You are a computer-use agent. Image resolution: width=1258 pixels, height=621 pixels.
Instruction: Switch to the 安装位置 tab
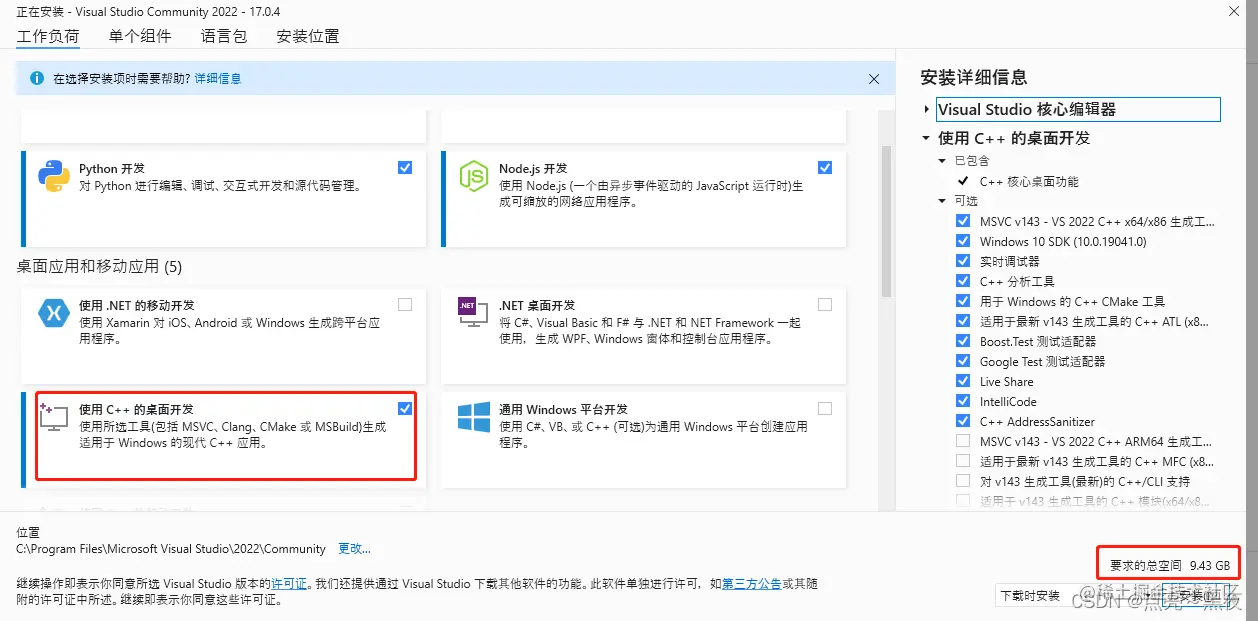(x=308, y=36)
